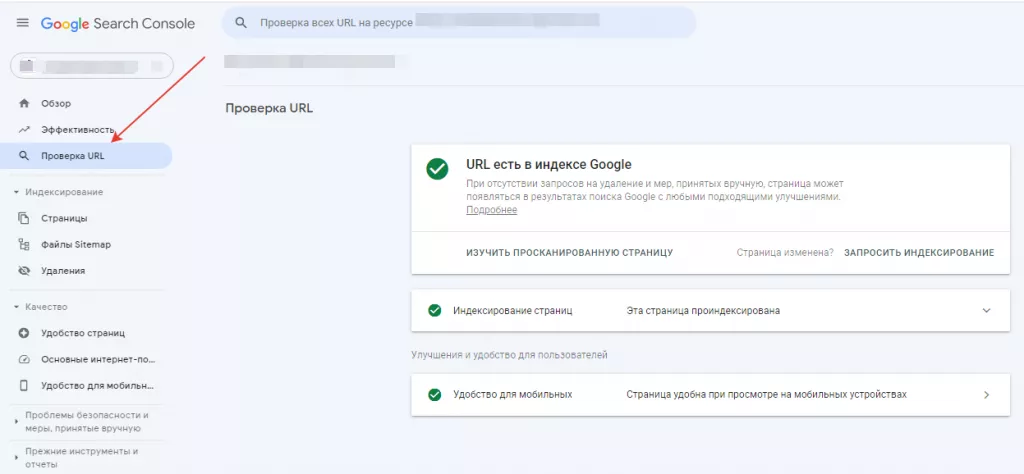Expand Прежние инструменты и отчеты section
1024x474 pixels.
click(75, 458)
